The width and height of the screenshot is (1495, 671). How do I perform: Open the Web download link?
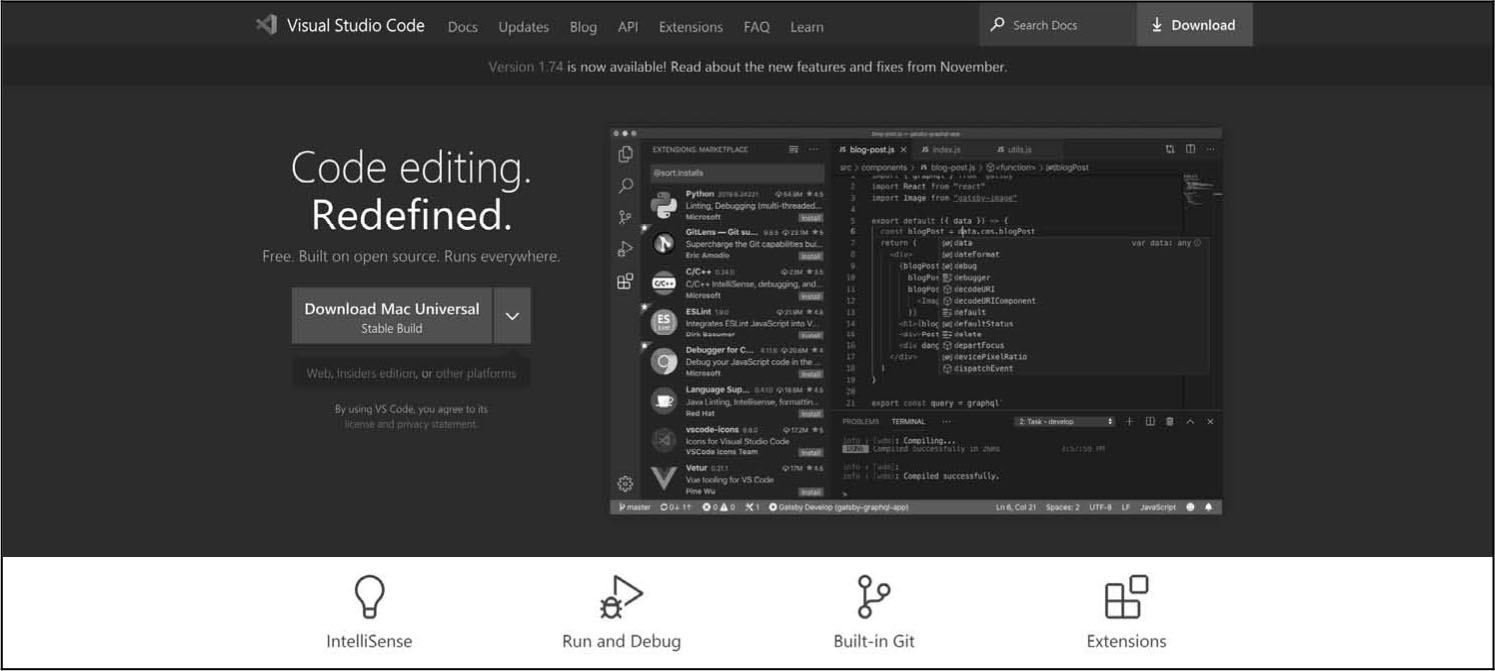point(318,373)
